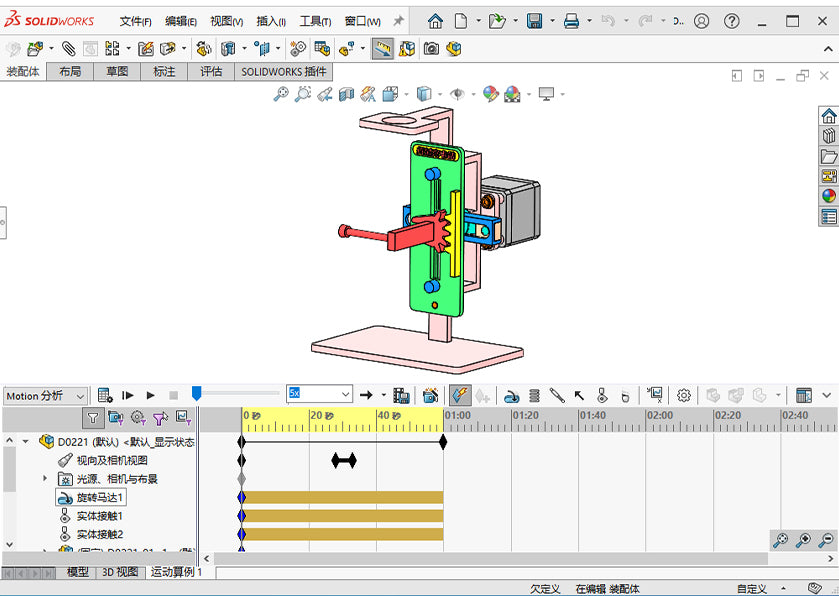839x596 pixels.
Task: Collapse the D0221 assembly tree node
Action: pyautogui.click(x=26, y=442)
